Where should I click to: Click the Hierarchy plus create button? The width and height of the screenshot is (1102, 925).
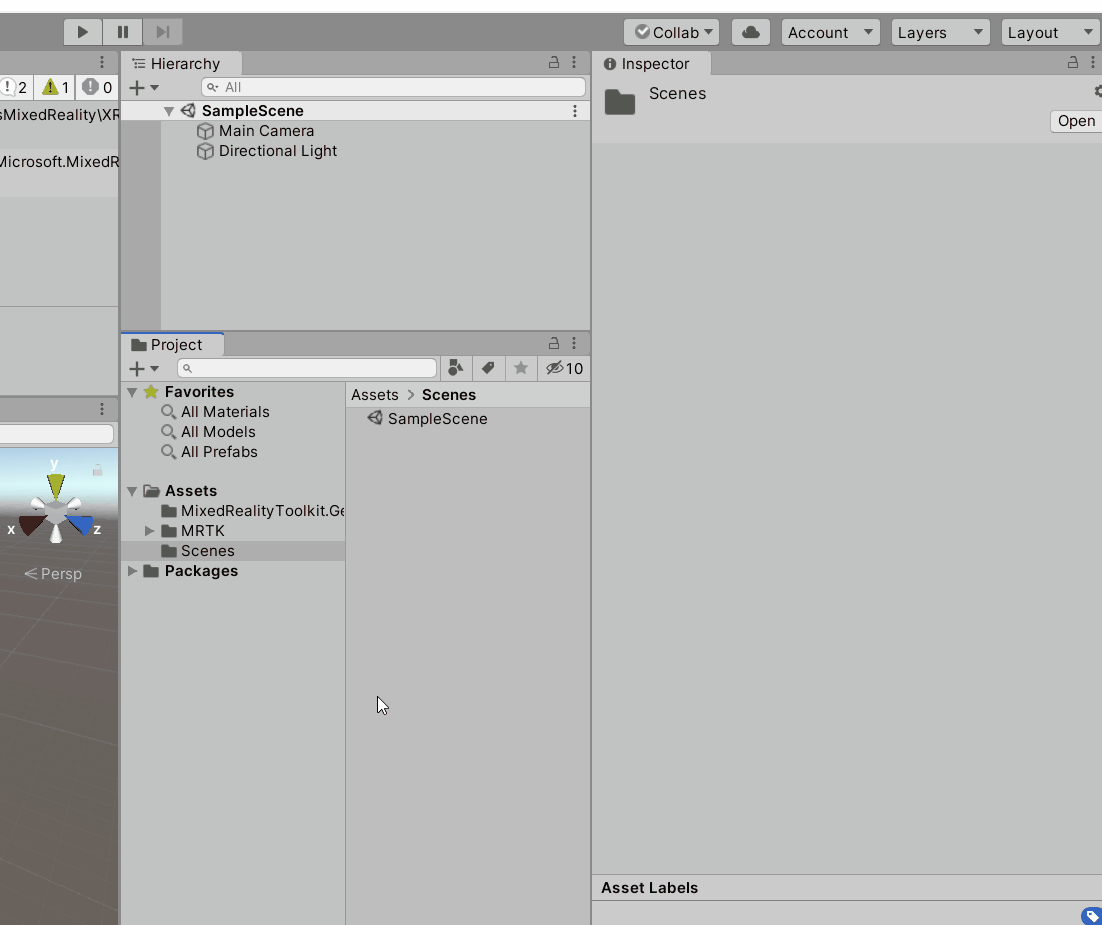tap(143, 88)
